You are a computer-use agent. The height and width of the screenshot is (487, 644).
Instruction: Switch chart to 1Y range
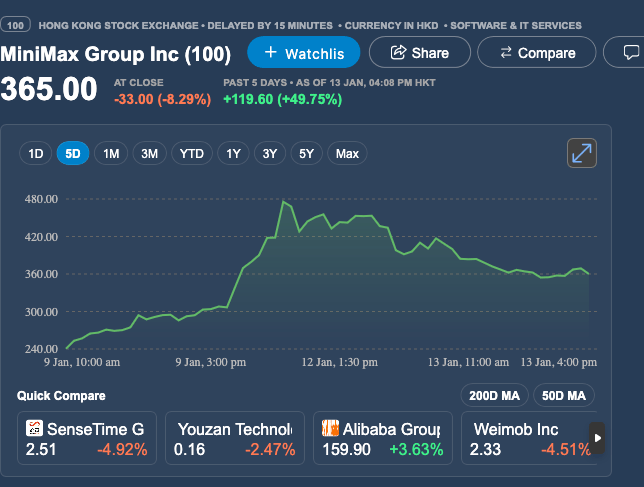(x=233, y=153)
